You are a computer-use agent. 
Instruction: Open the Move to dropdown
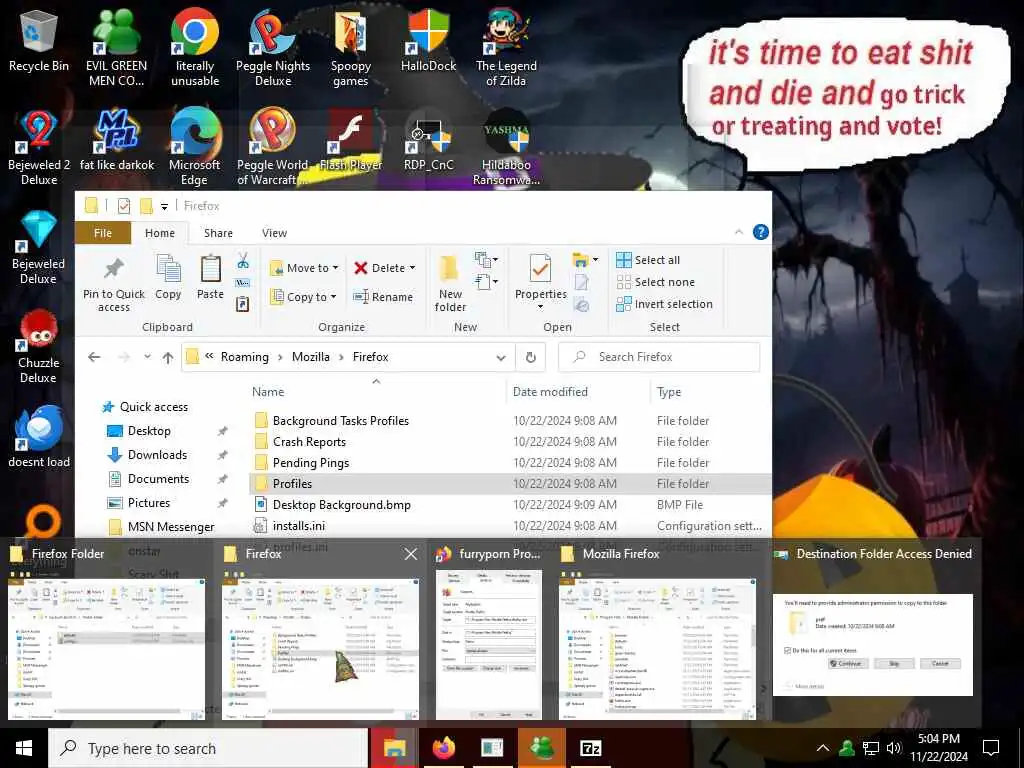click(x=304, y=268)
